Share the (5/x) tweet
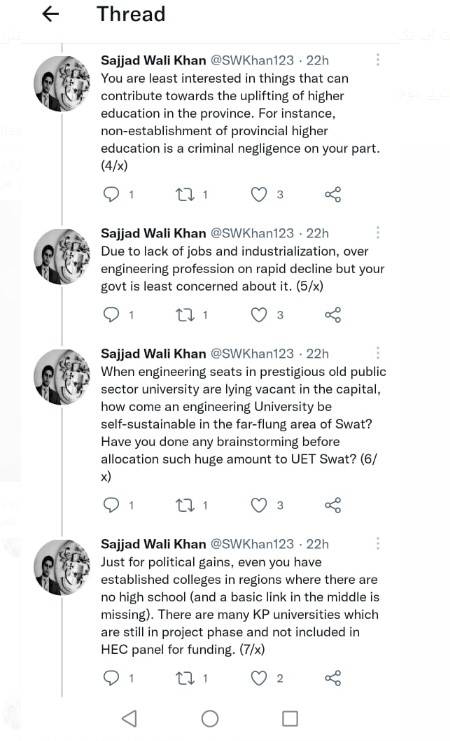The width and height of the screenshot is (450, 741). click(x=333, y=315)
